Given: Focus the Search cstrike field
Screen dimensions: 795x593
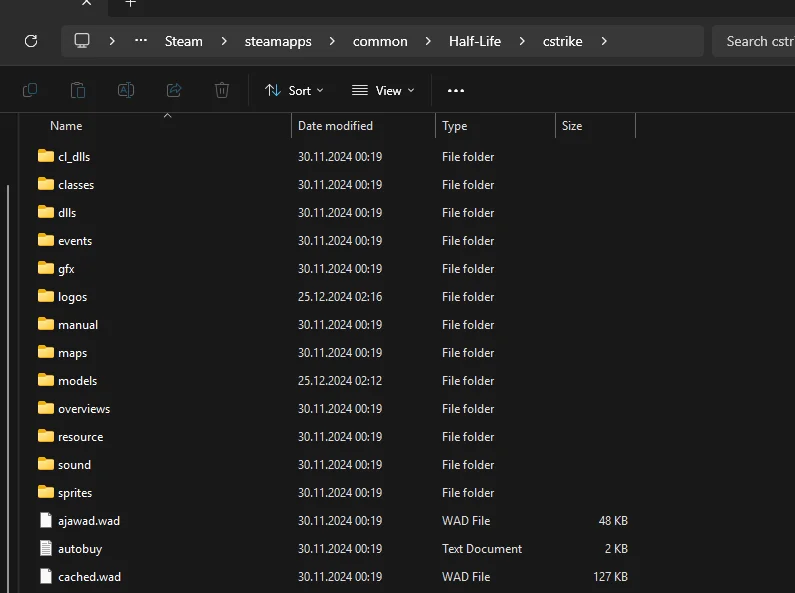Looking at the screenshot, I should [x=753, y=41].
